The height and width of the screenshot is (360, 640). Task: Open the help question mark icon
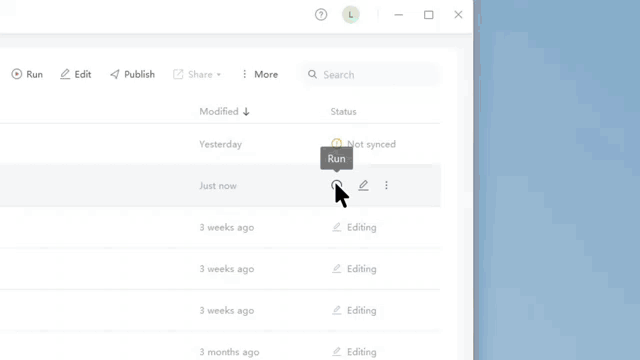321,15
